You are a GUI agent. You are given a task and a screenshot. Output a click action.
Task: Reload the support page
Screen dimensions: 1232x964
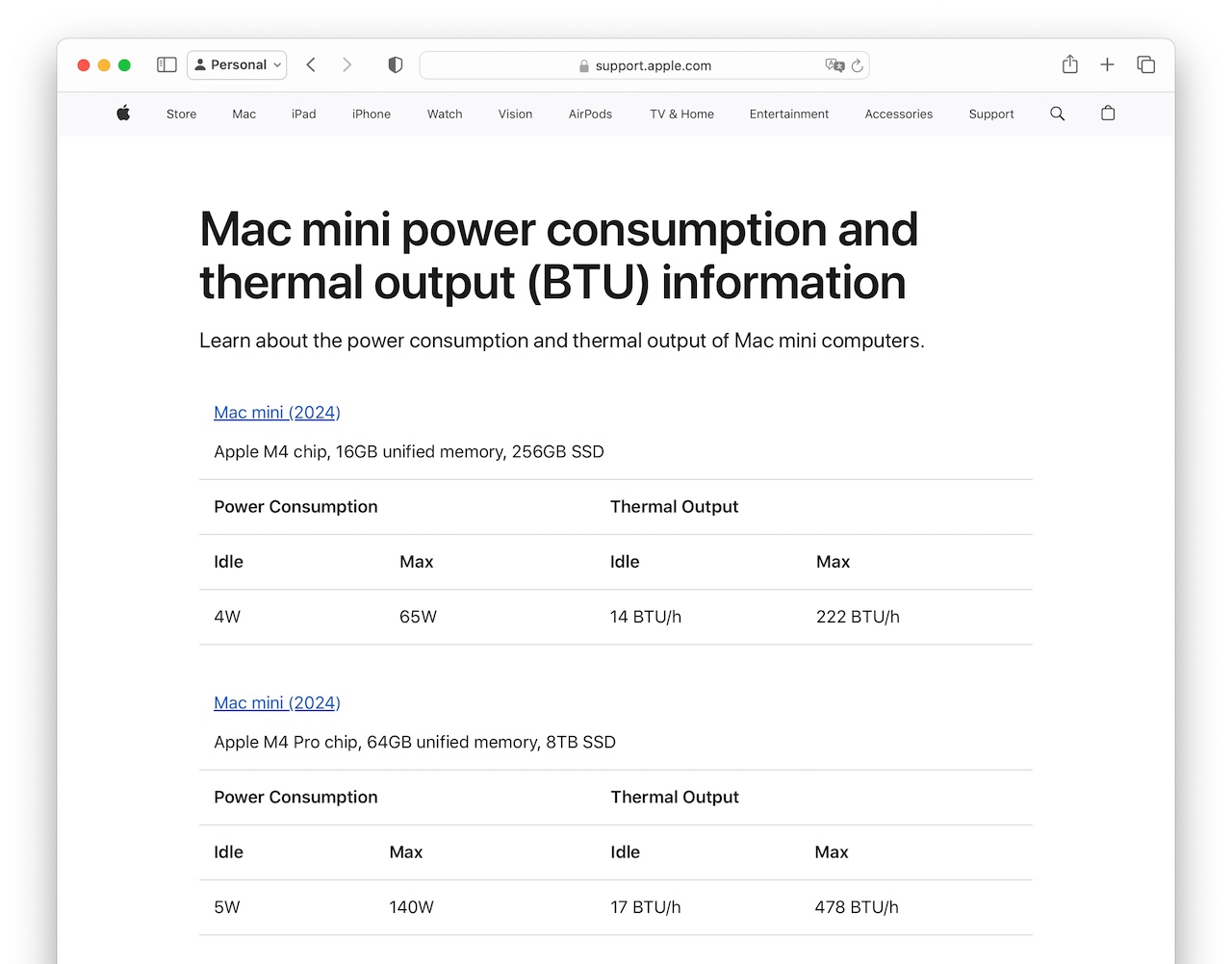[857, 65]
